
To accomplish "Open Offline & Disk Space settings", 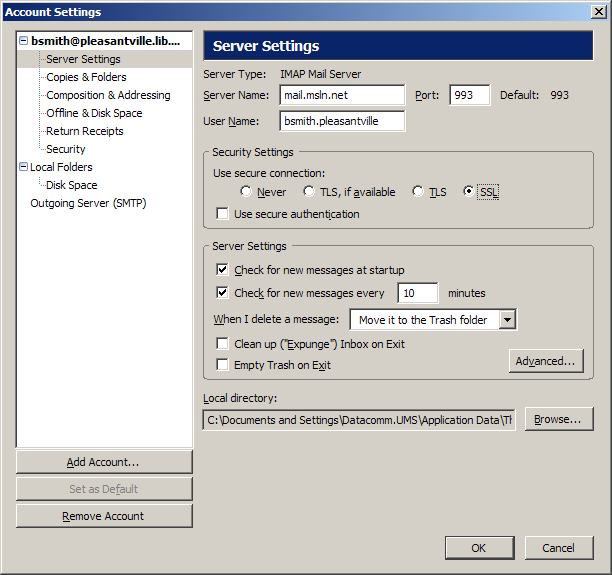I will pos(94,113).
